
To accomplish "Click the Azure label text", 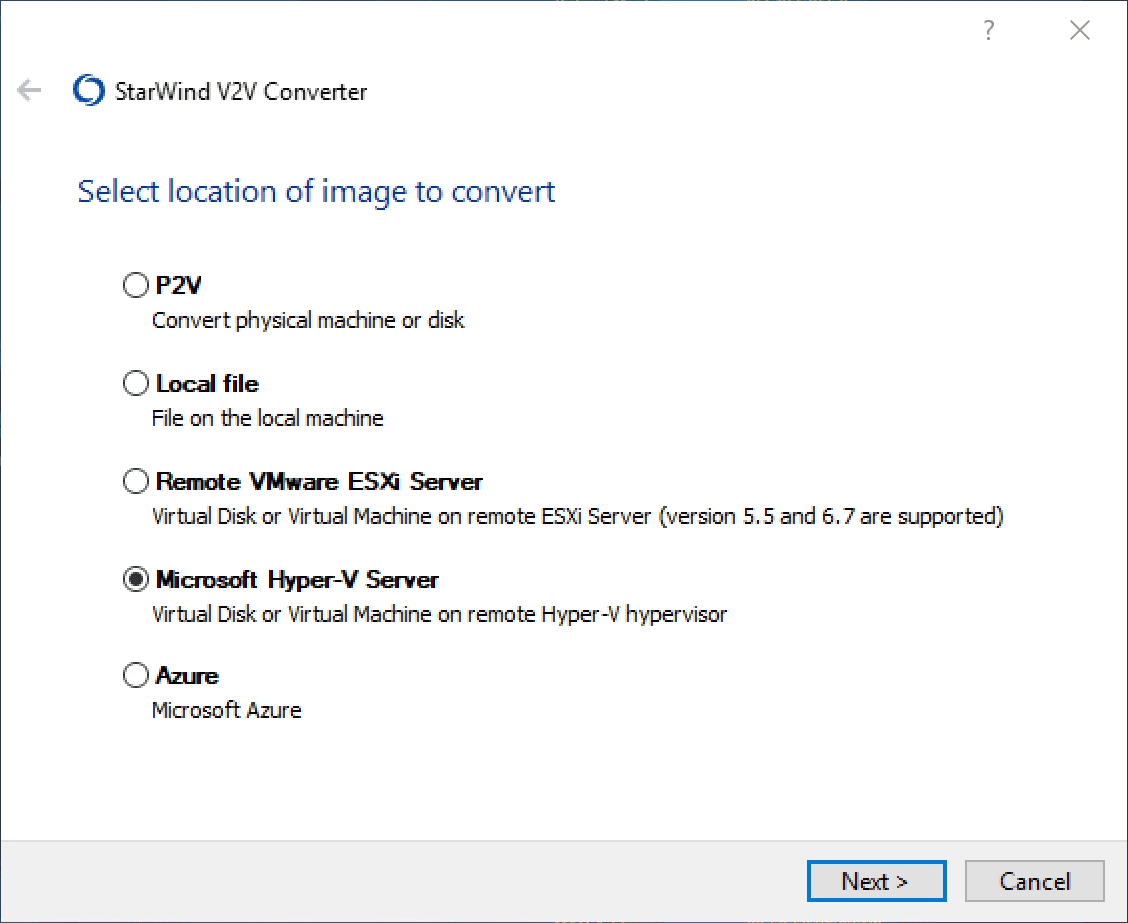I will (x=185, y=675).
